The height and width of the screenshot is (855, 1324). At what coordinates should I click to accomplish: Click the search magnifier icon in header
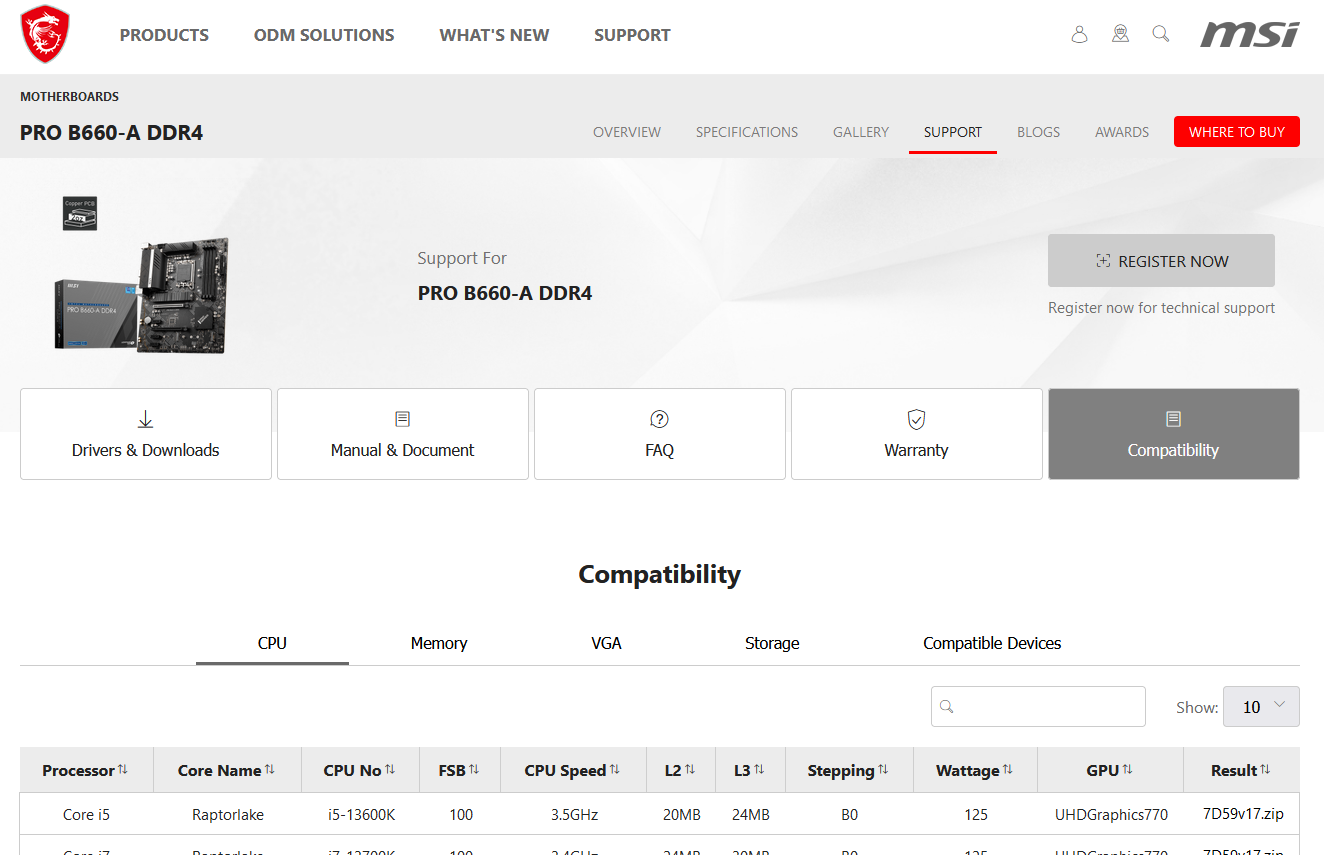1161,34
